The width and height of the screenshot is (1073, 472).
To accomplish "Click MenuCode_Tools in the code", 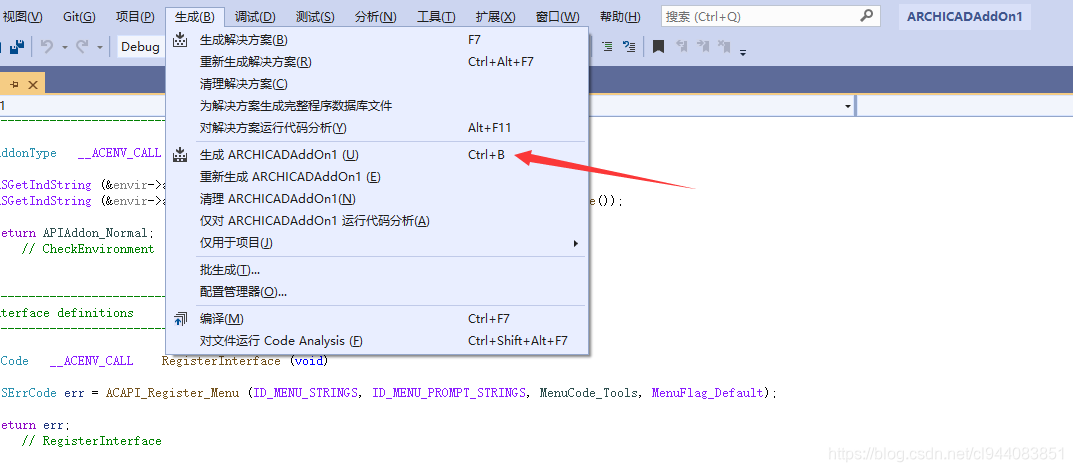I will (589, 393).
